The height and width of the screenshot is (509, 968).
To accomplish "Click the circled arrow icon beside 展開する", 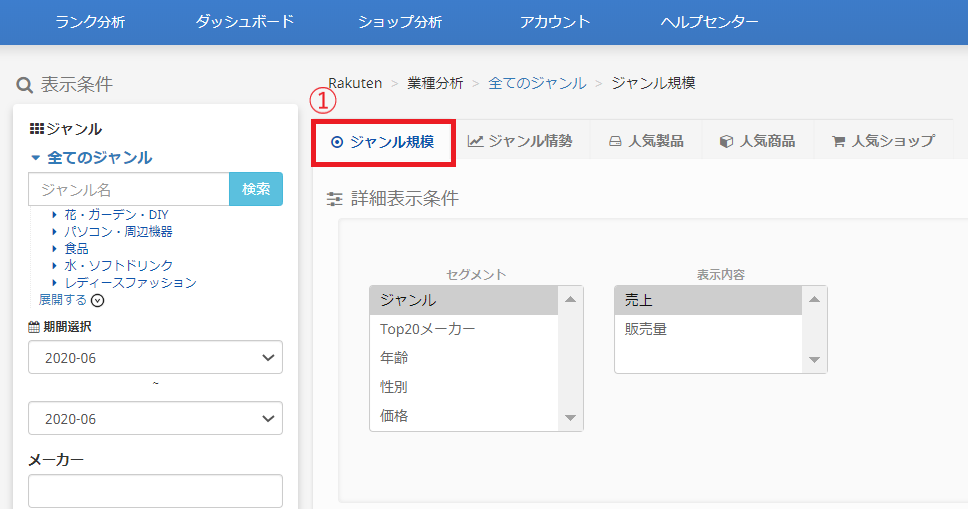I will (98, 300).
